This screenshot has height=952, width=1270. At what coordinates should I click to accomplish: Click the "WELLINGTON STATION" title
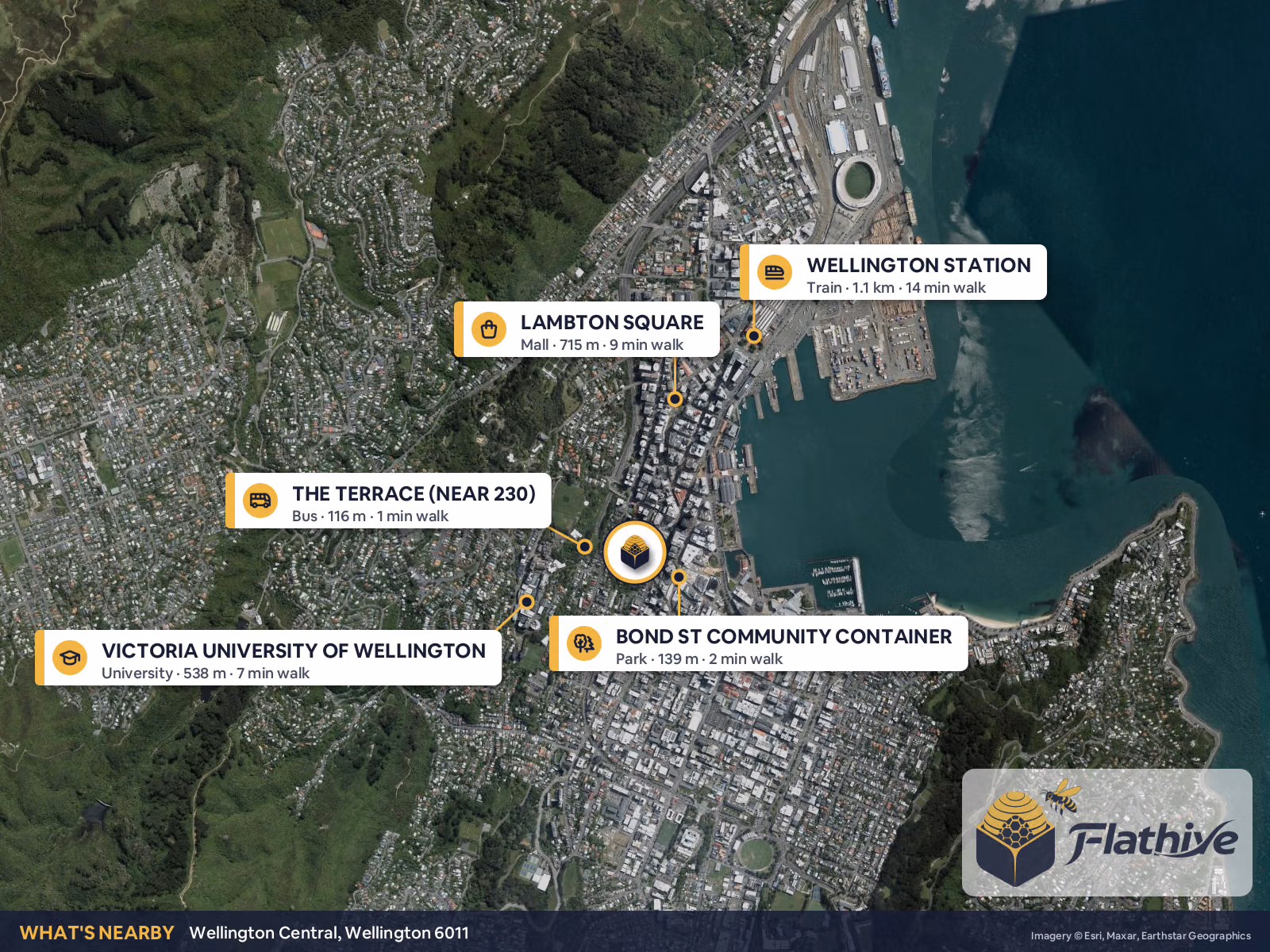click(x=919, y=265)
